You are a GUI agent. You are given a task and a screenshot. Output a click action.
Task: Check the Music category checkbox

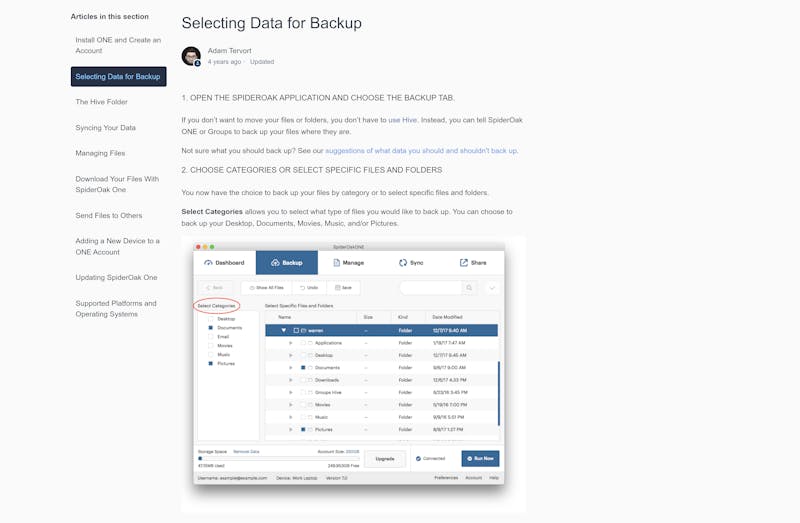(x=211, y=355)
